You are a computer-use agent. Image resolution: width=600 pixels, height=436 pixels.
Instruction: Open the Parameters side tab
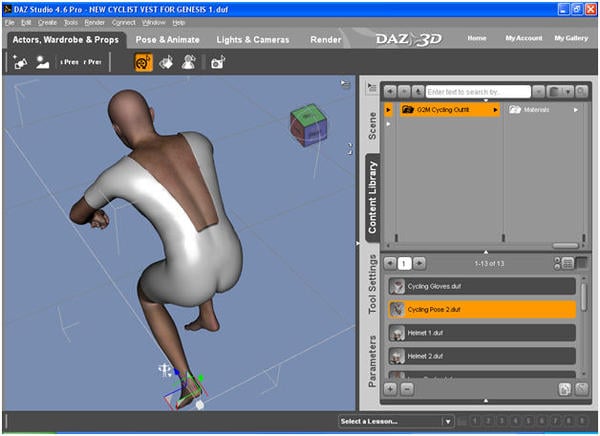372,361
